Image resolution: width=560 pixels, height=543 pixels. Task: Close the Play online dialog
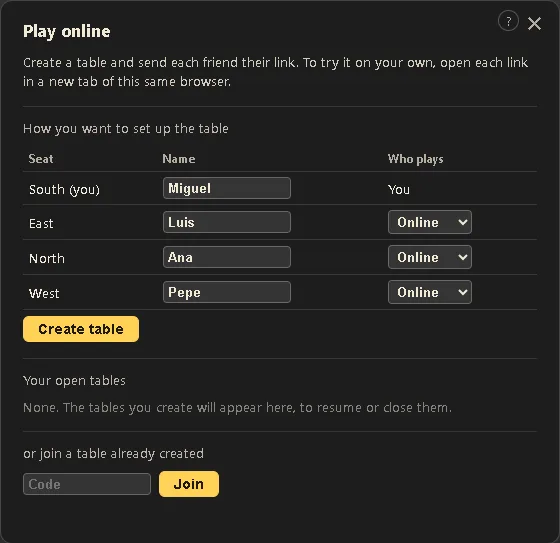point(534,24)
